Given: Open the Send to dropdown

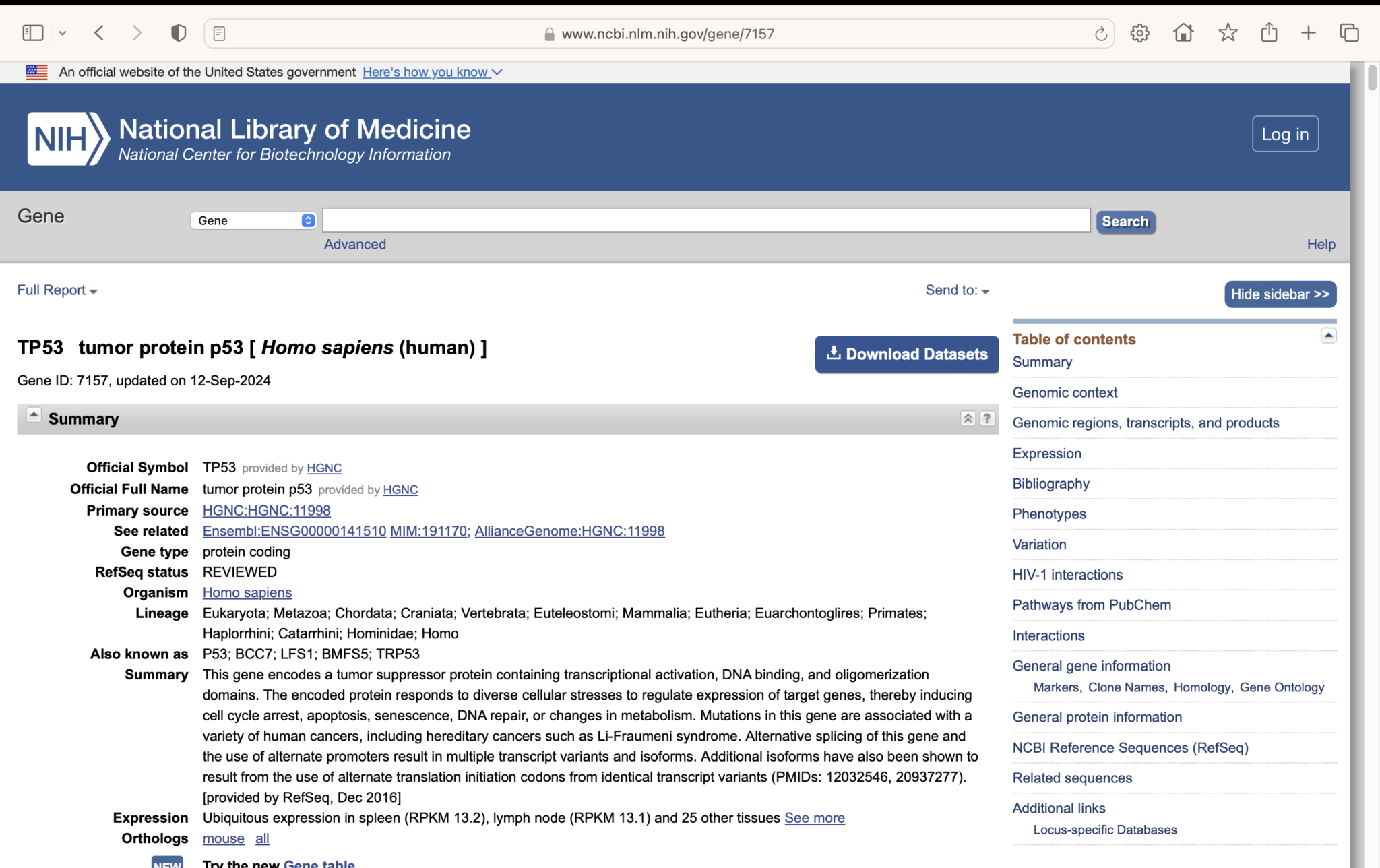Looking at the screenshot, I should point(957,290).
